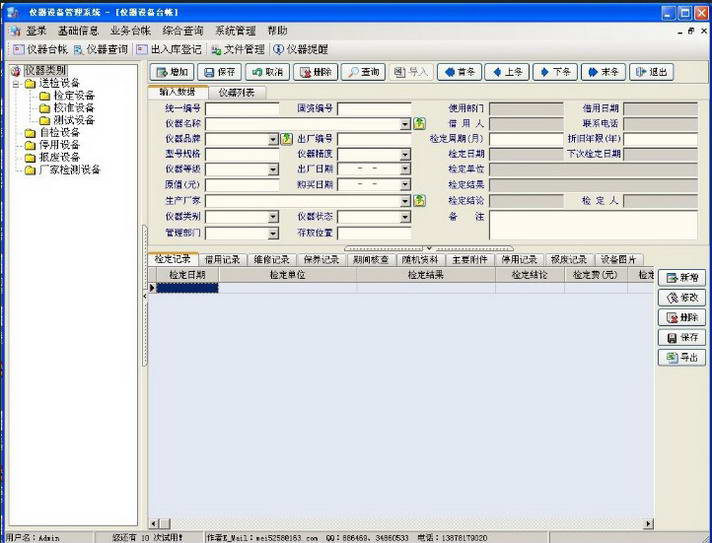Open 仪器提醒 reminder from toolbar

(300, 48)
